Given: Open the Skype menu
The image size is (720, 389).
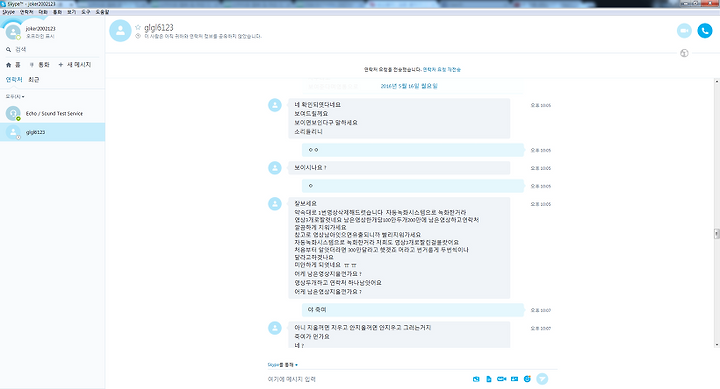Looking at the screenshot, I should [x=8, y=12].
